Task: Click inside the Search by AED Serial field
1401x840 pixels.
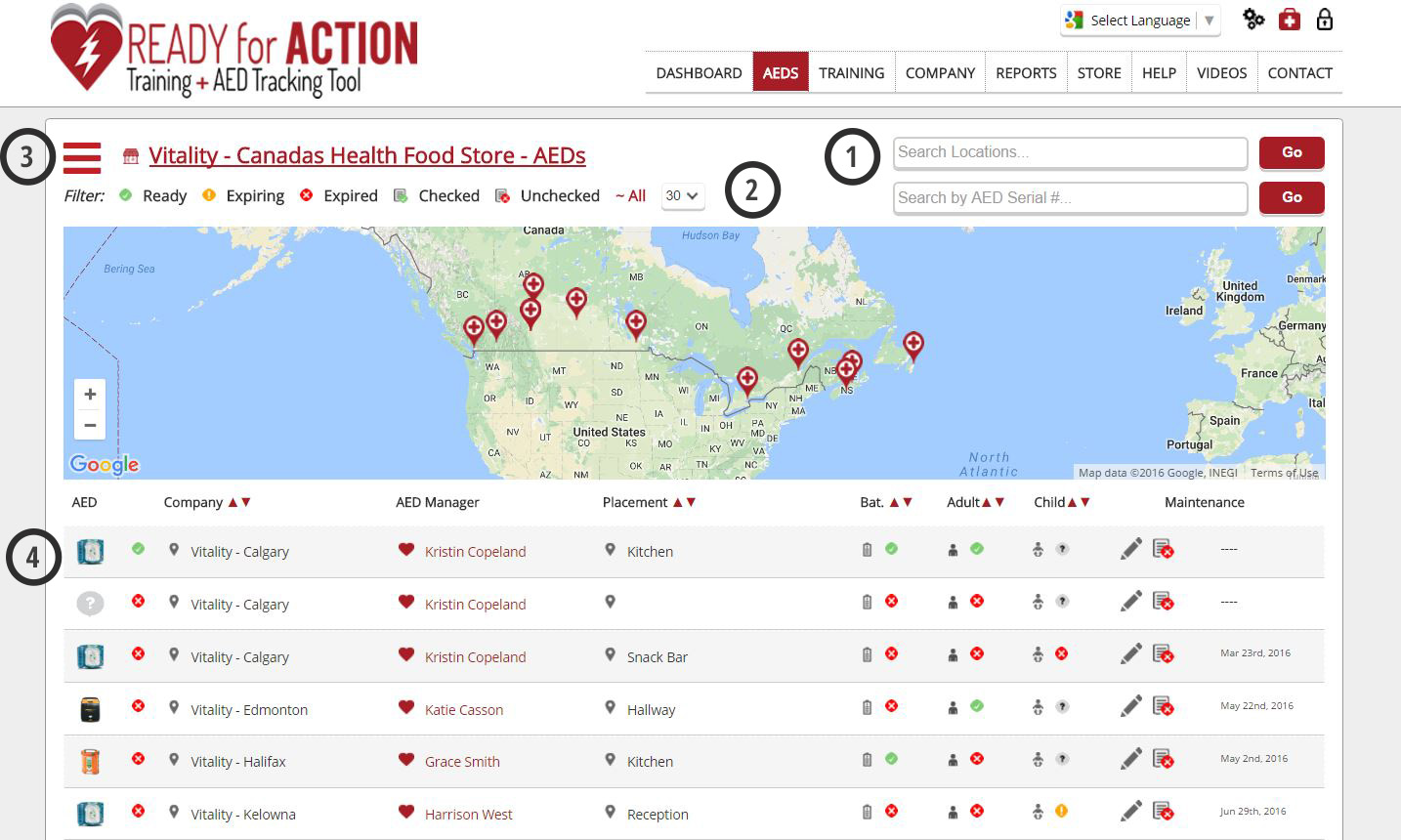Action: coord(1070,197)
